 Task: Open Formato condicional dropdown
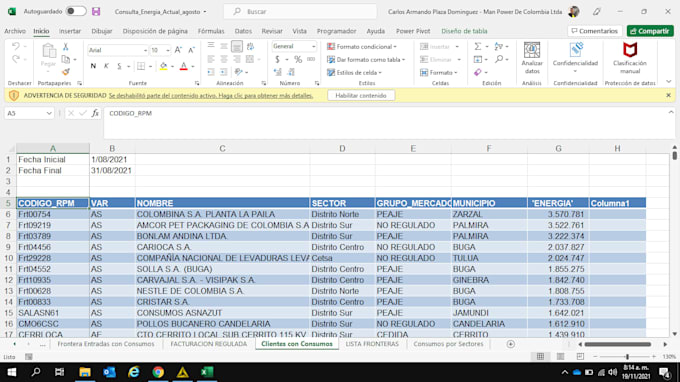[x=362, y=46]
